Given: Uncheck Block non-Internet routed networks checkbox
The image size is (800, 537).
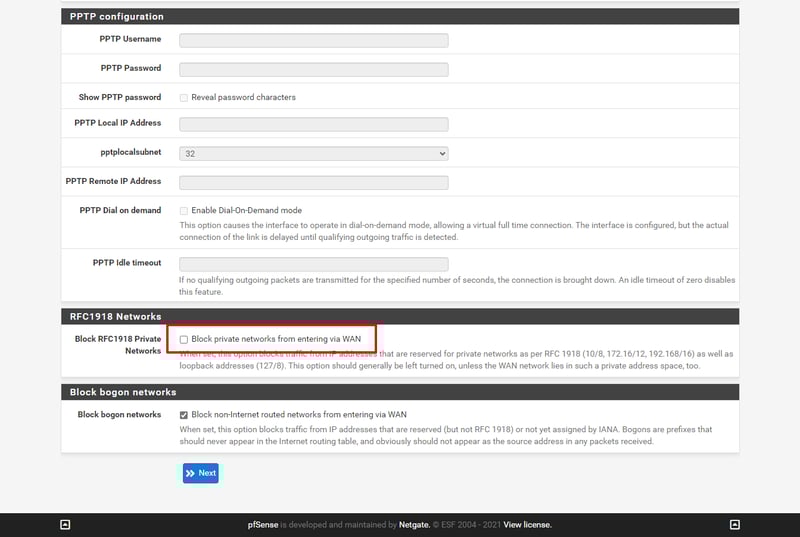Looking at the screenshot, I should (184, 414).
